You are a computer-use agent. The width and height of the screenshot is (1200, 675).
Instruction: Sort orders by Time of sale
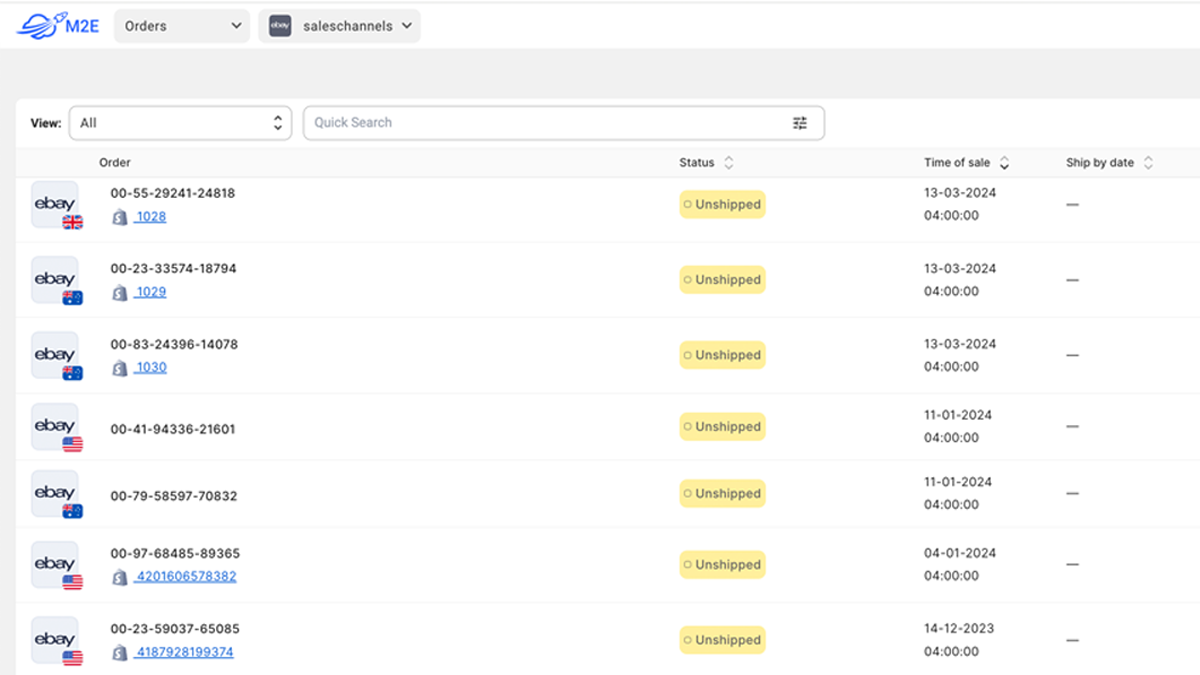[1004, 163]
